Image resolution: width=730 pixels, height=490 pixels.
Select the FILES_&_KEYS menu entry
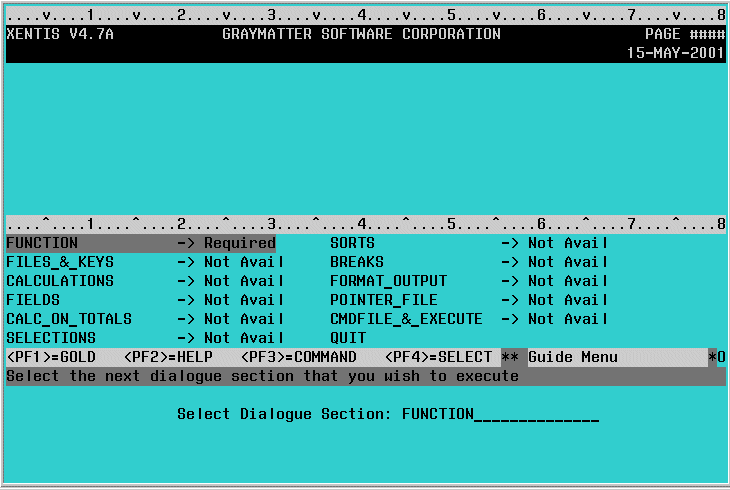60,262
